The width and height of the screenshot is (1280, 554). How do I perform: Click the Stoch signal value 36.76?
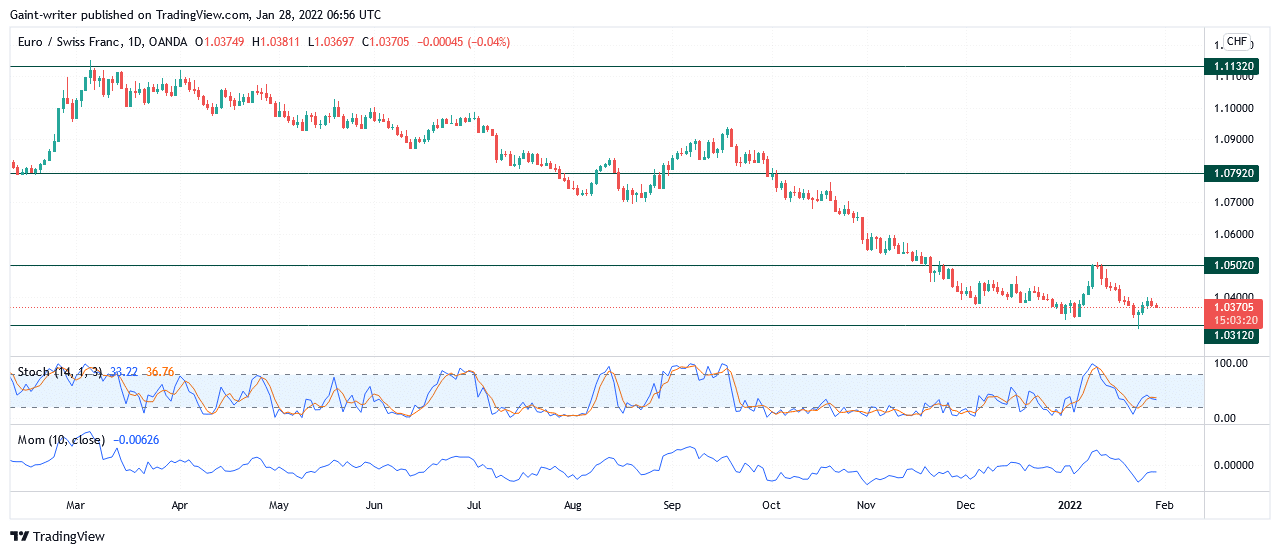(x=158, y=372)
